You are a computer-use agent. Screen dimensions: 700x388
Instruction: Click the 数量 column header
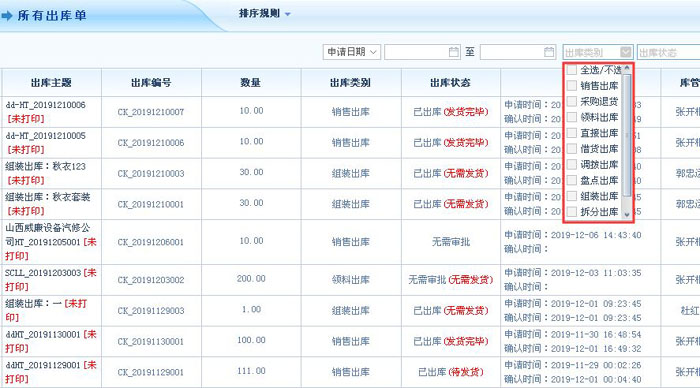click(x=251, y=83)
